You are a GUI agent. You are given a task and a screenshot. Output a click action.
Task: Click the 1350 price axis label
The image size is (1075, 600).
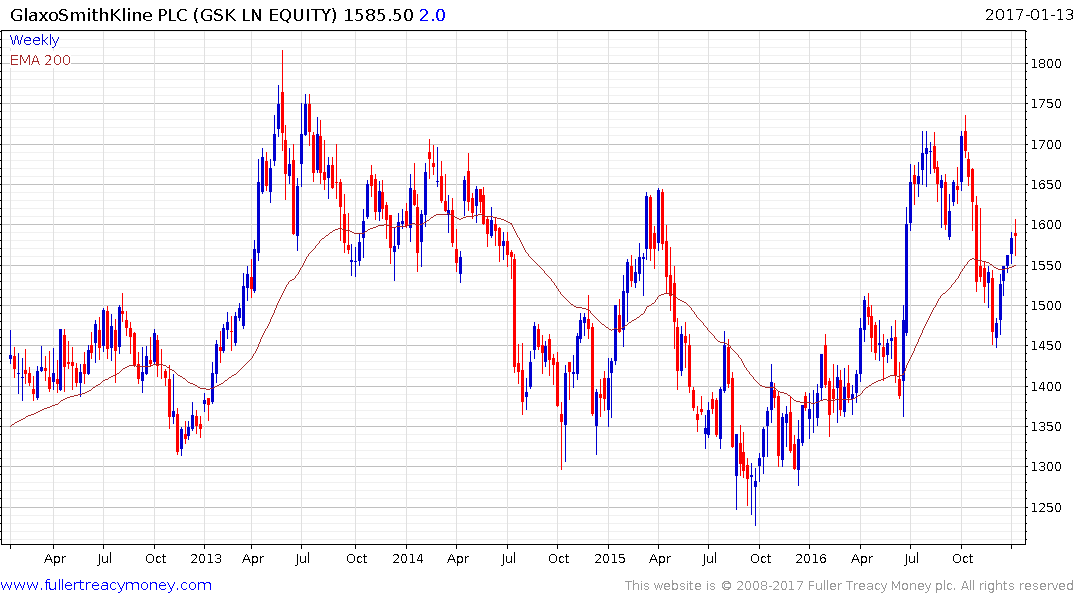point(1046,427)
